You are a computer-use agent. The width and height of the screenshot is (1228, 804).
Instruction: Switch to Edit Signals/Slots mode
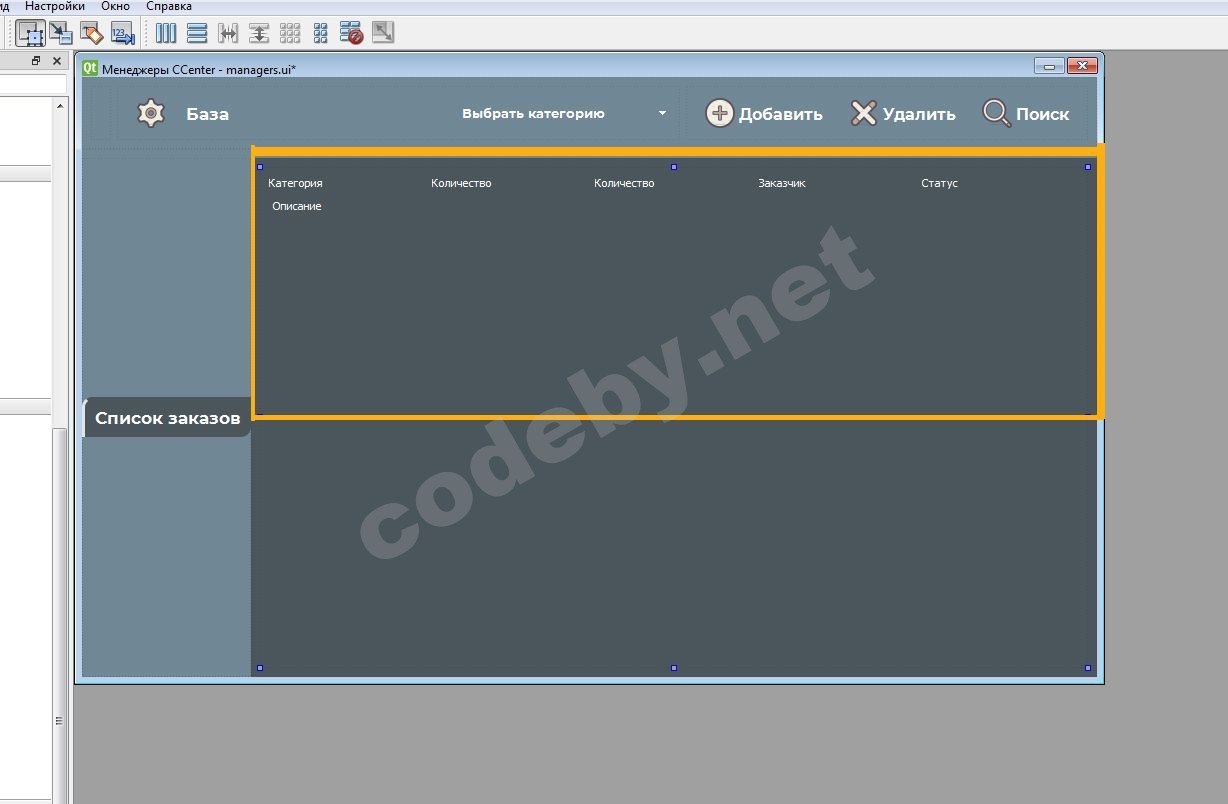click(x=61, y=33)
